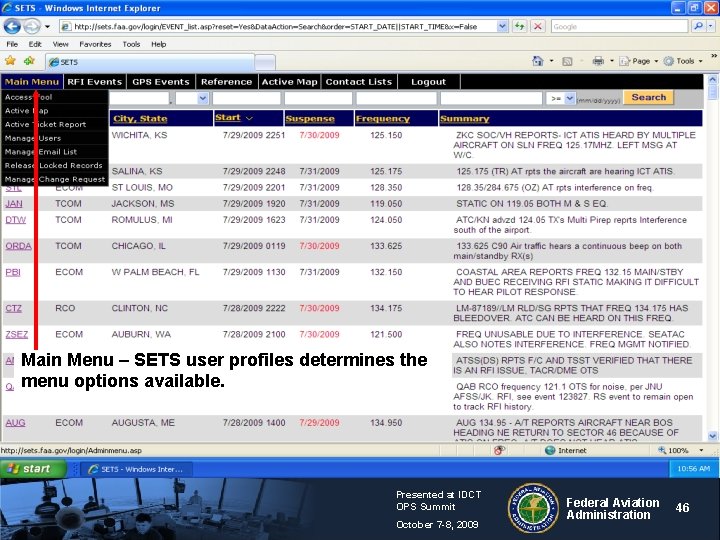Click the browser Forward arrow button
Image resolution: width=720 pixels, height=540 pixels.
(32, 27)
